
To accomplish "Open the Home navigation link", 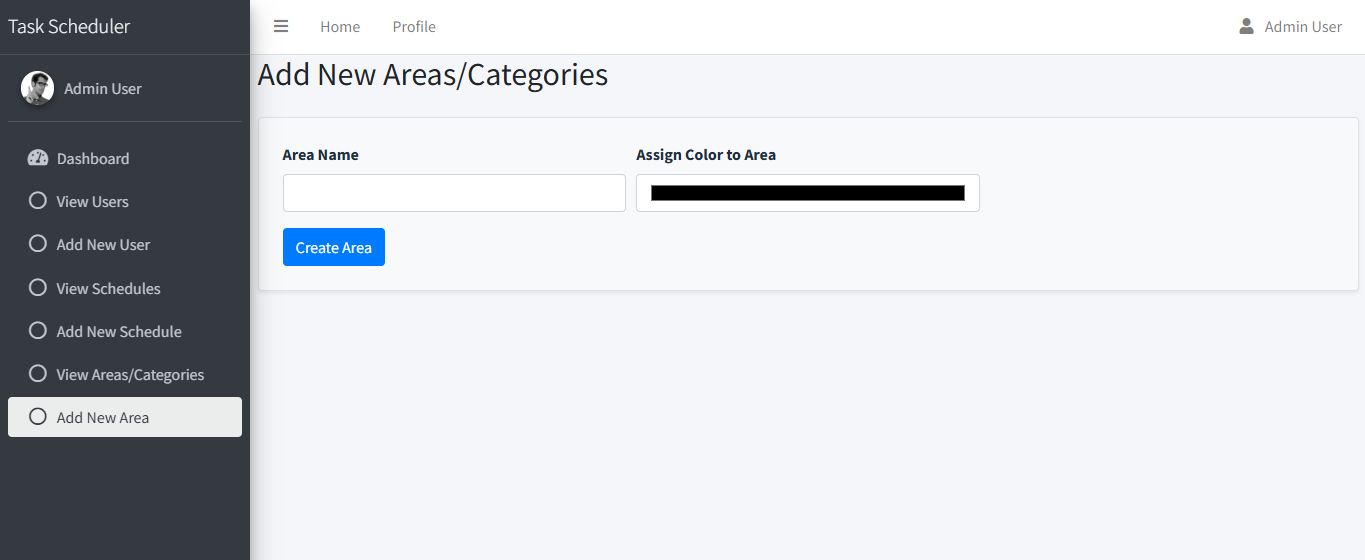I will click(340, 27).
